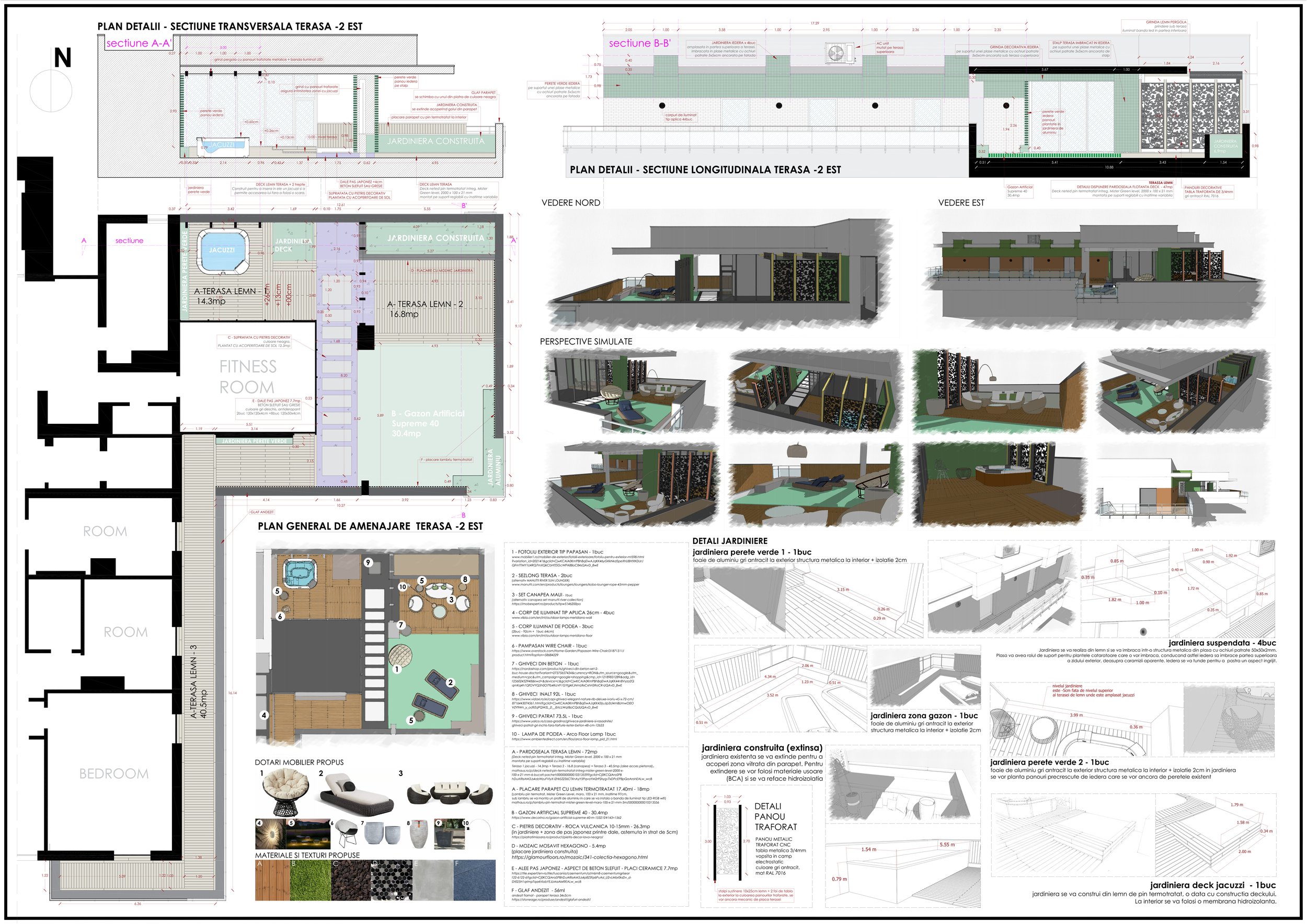
Task: Click the 'FITNESS ROOM' label
Action: (248, 377)
